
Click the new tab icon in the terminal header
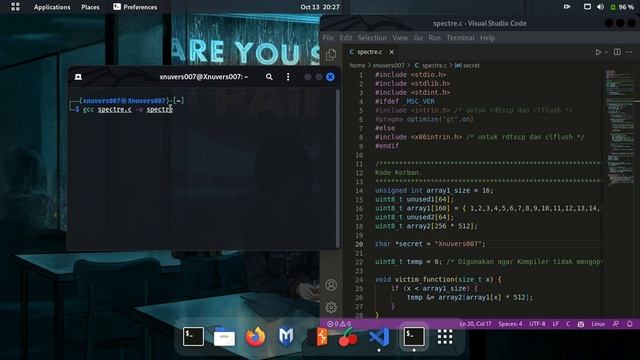pos(78,77)
